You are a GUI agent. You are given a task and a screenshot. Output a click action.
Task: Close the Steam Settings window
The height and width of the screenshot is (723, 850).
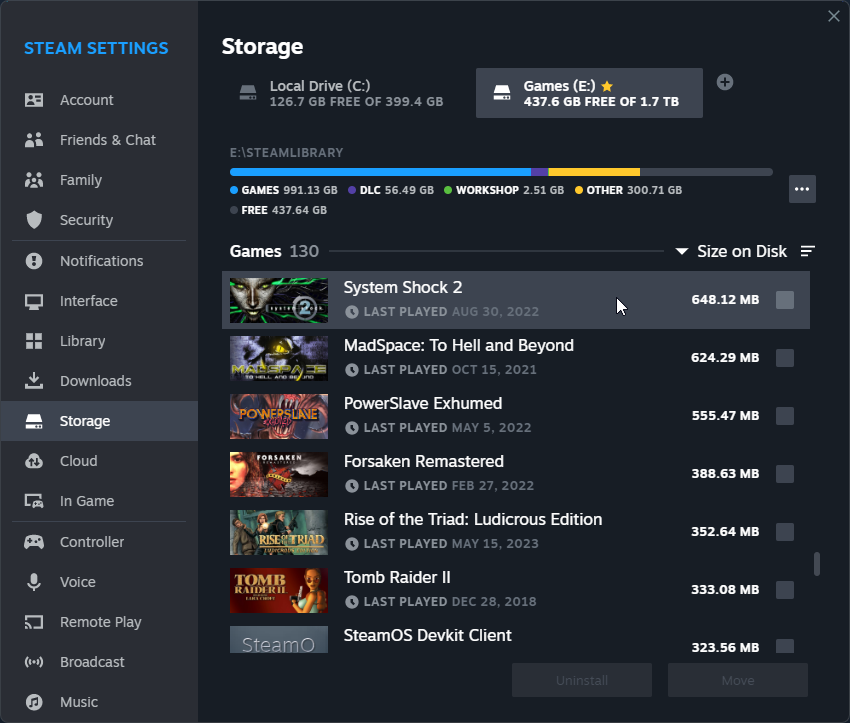[834, 16]
